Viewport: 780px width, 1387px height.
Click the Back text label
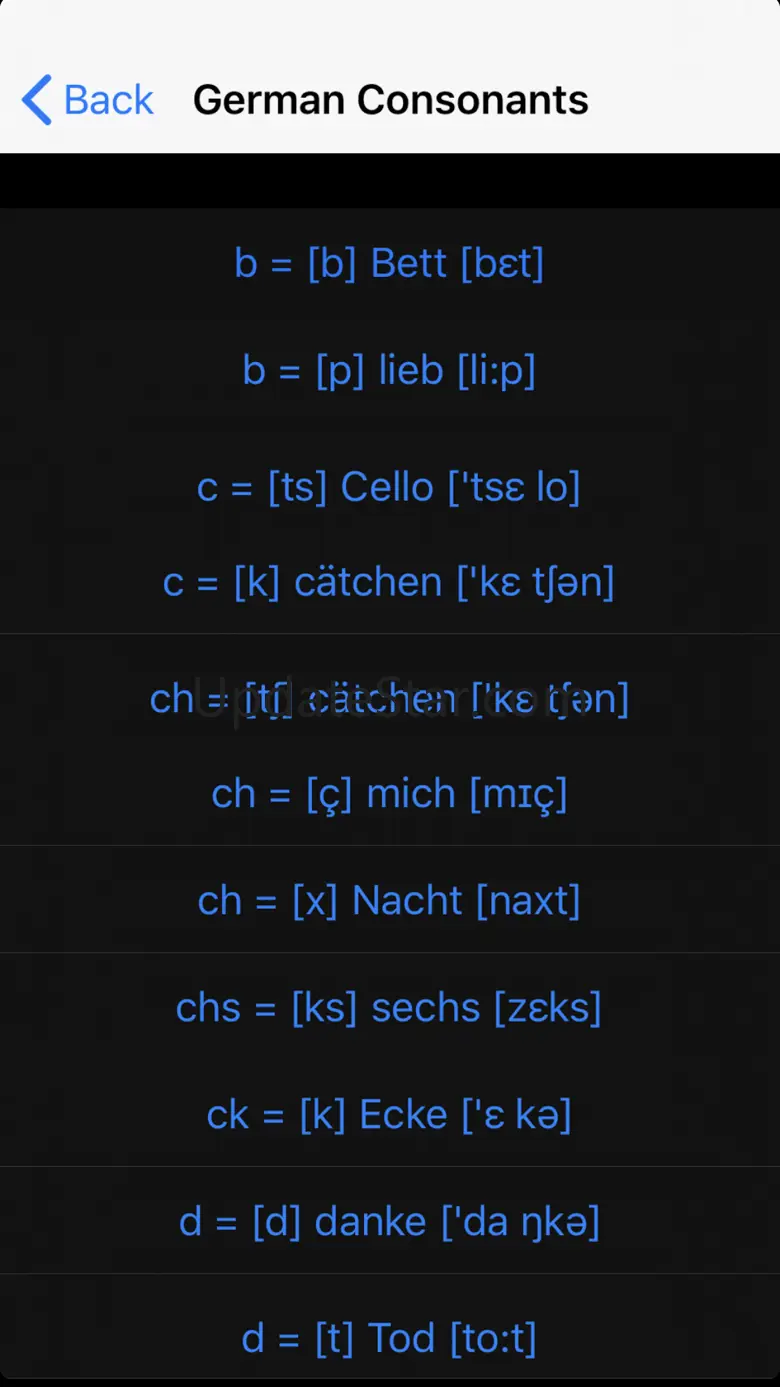click(108, 101)
